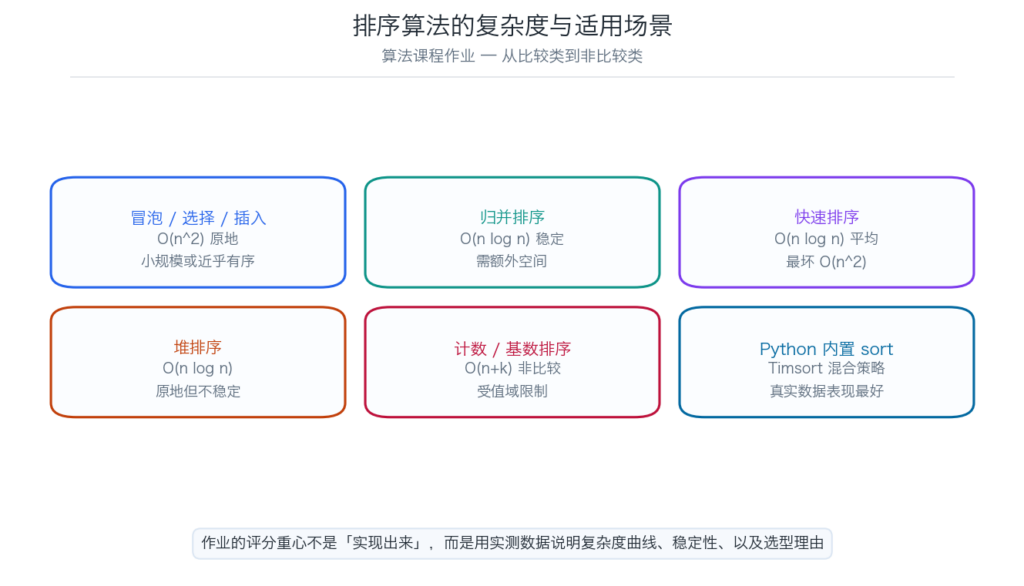This screenshot has height=586, width=1024.
Task: Click the 计数 / 基数排序 card heading
Action: (512, 348)
